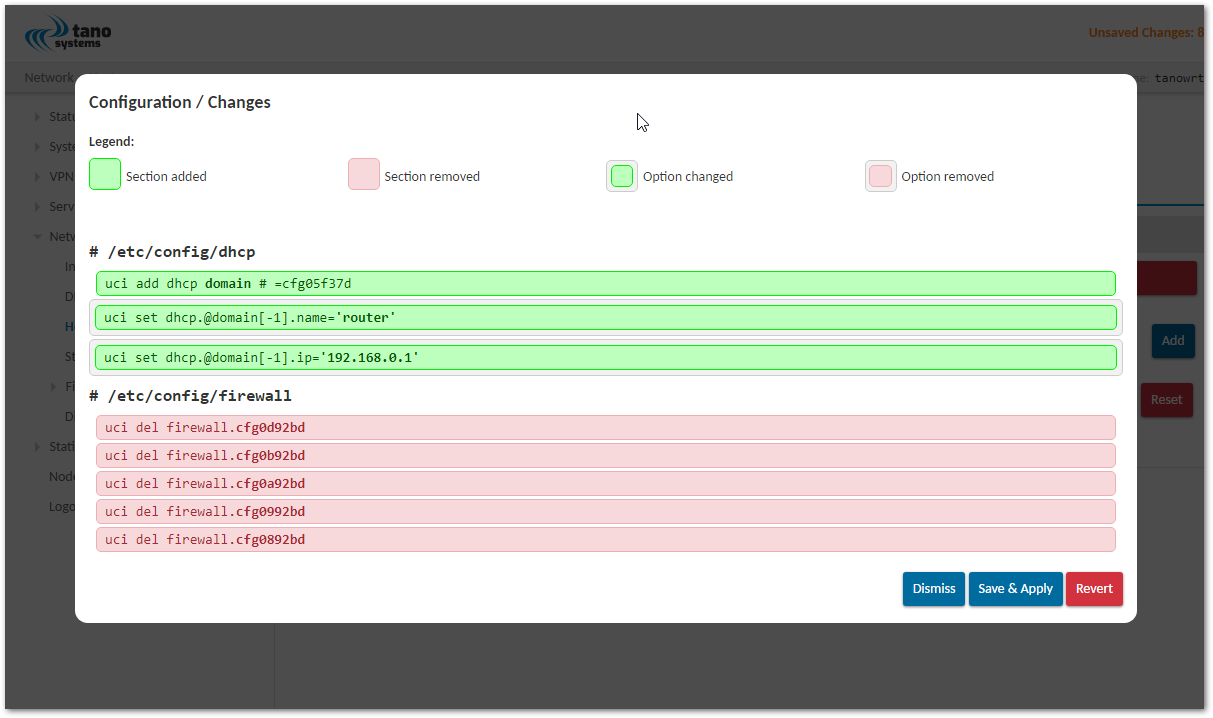The height and width of the screenshot is (718, 1213).
Task: Select line 'uci del firewall.cfg0d92bd'
Action: [x=606, y=427]
